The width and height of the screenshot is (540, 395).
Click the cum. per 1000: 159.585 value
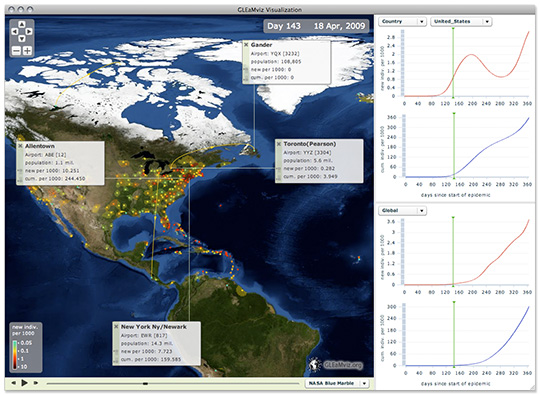pyautogui.click(x=151, y=359)
